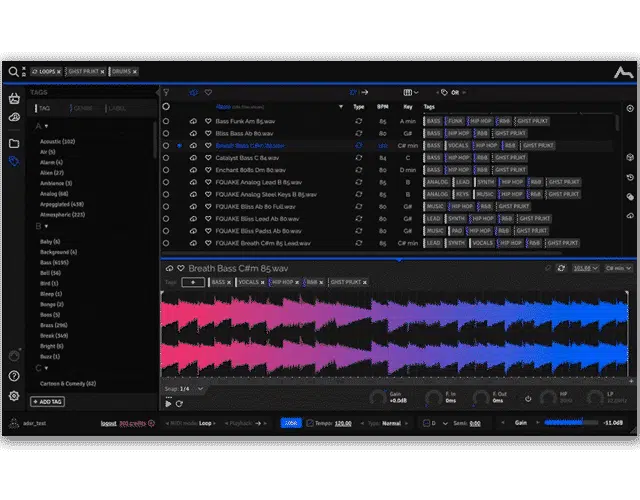Open the folder browser sidebar icon

[14, 143]
